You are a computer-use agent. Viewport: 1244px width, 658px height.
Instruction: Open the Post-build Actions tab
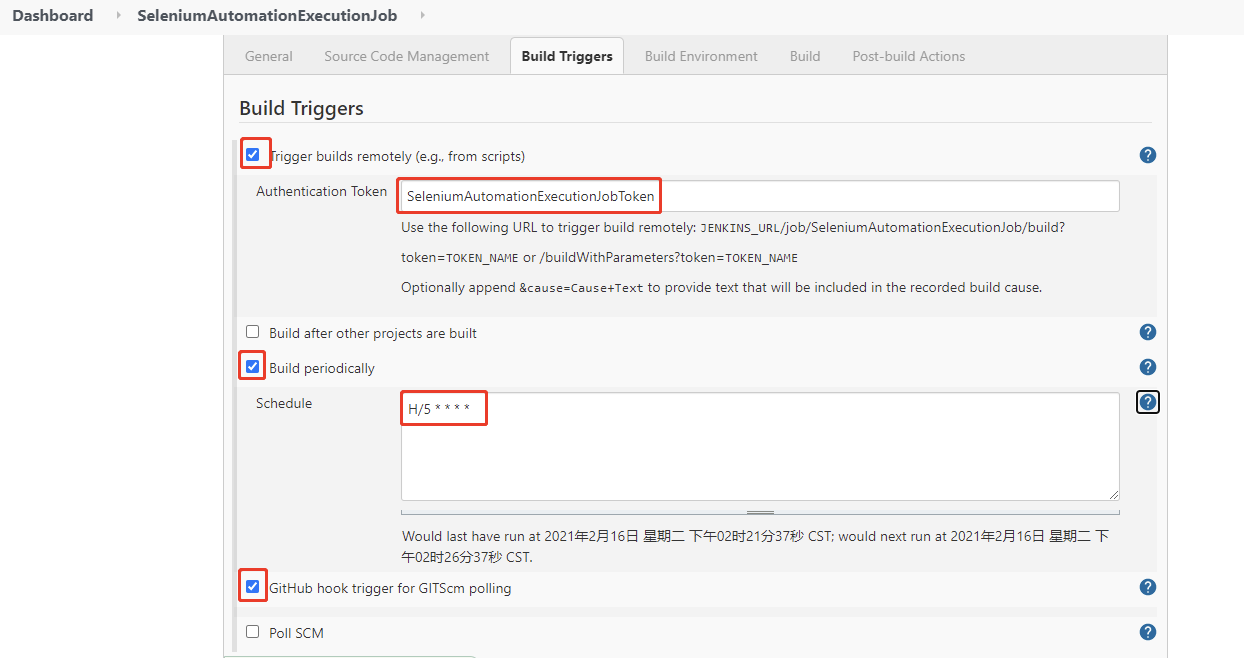908,56
